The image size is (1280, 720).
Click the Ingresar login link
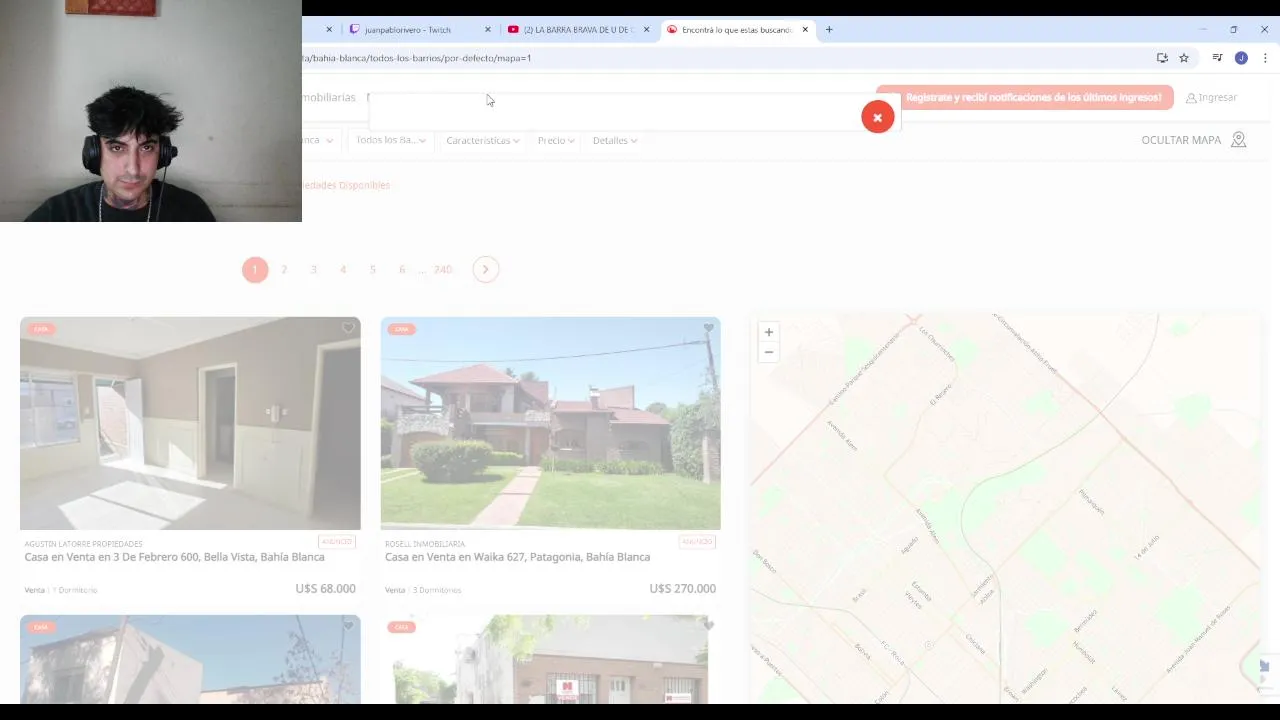tap(1211, 97)
